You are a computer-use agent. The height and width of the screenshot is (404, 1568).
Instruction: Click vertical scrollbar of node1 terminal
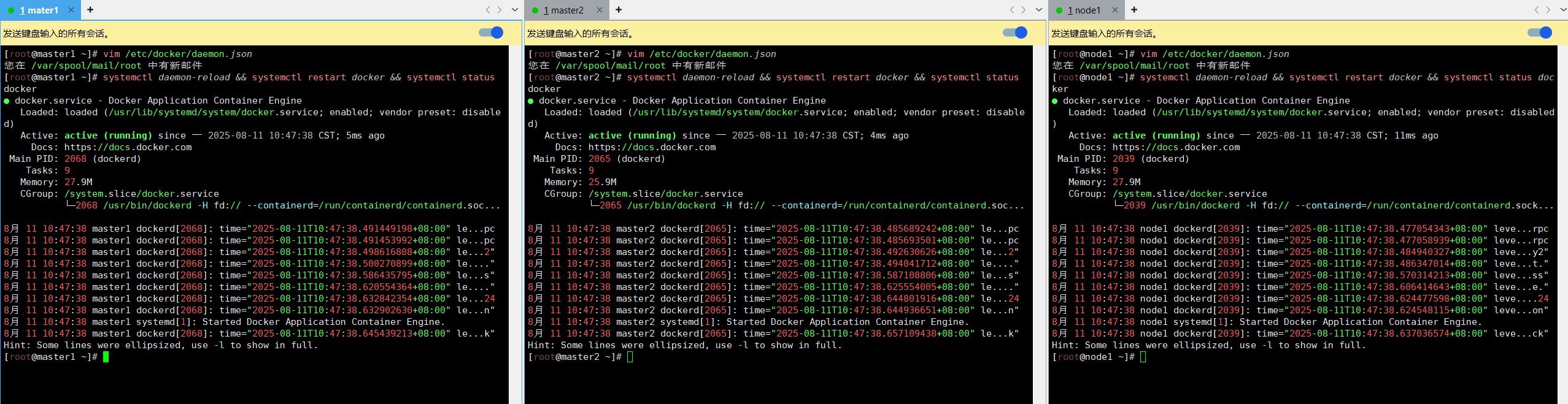1563,224
